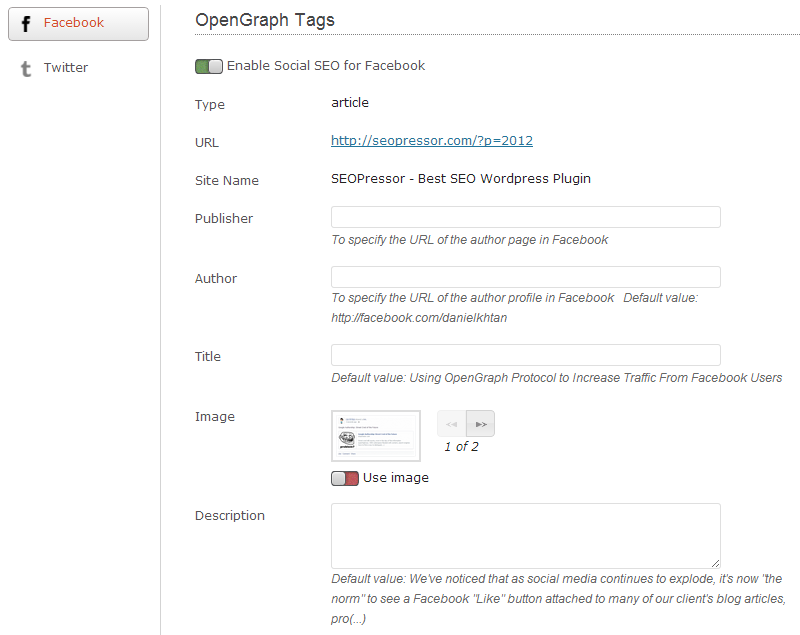Click the 'article' type value

tap(350, 103)
